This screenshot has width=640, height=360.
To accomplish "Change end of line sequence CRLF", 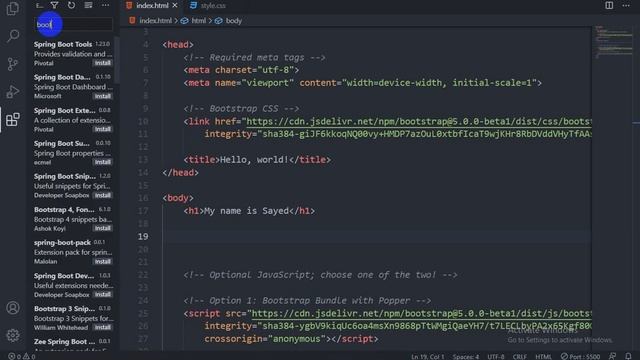I will (x=520, y=356).
